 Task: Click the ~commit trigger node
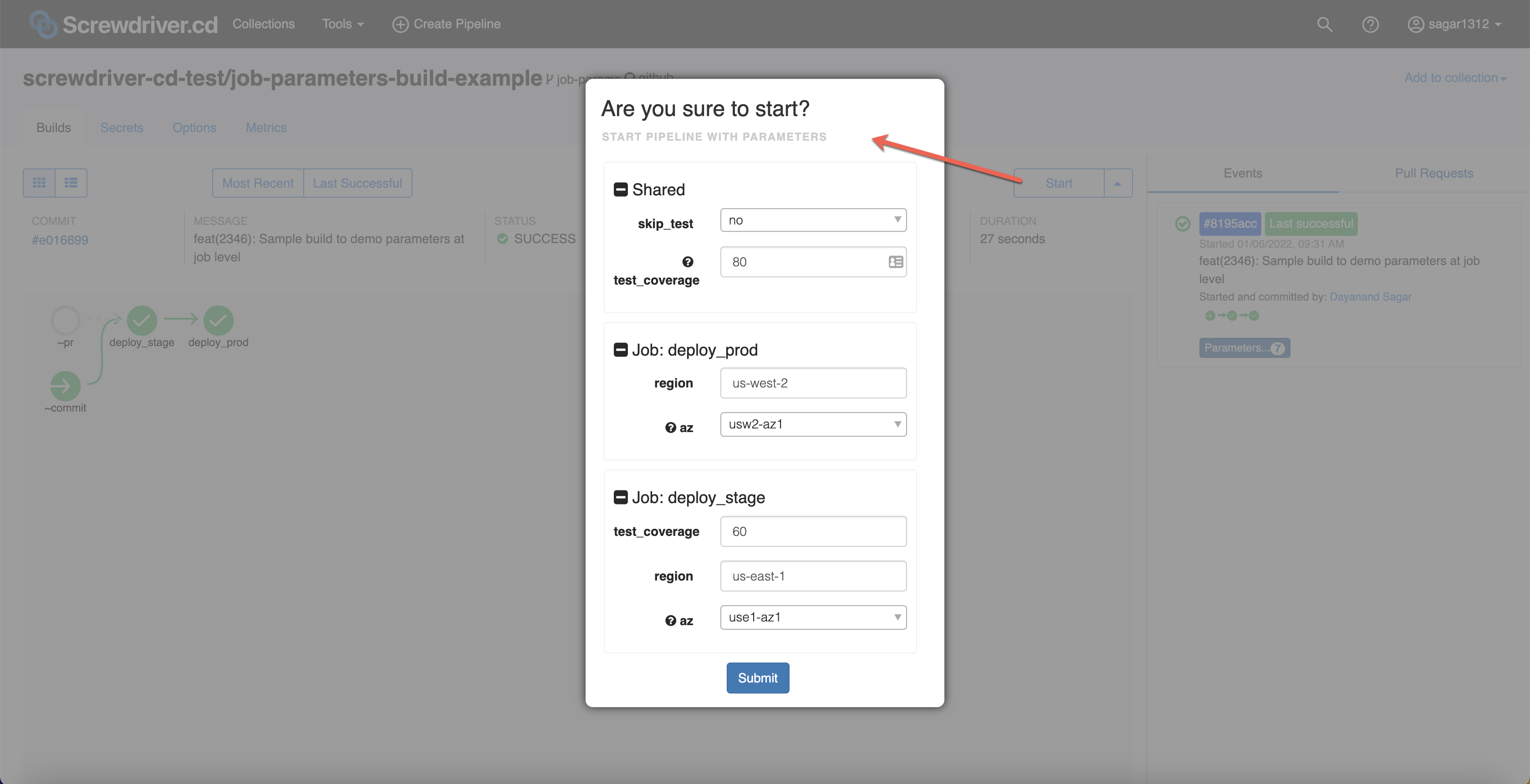point(65,386)
